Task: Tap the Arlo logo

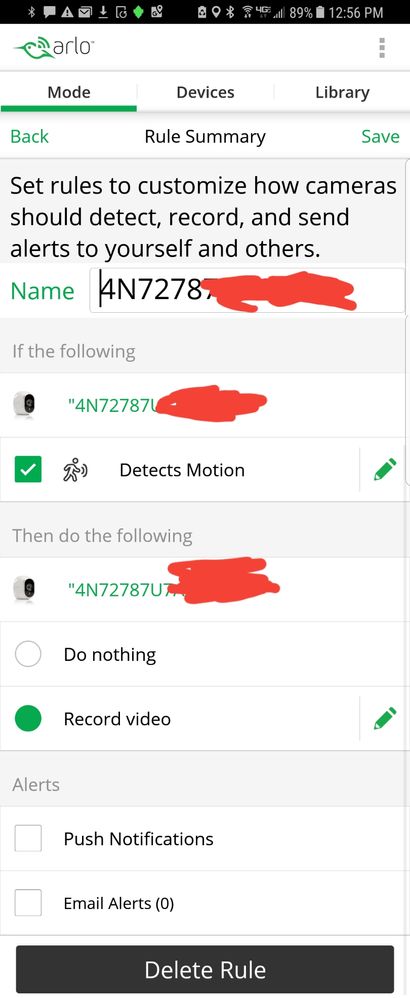Action: pos(52,48)
